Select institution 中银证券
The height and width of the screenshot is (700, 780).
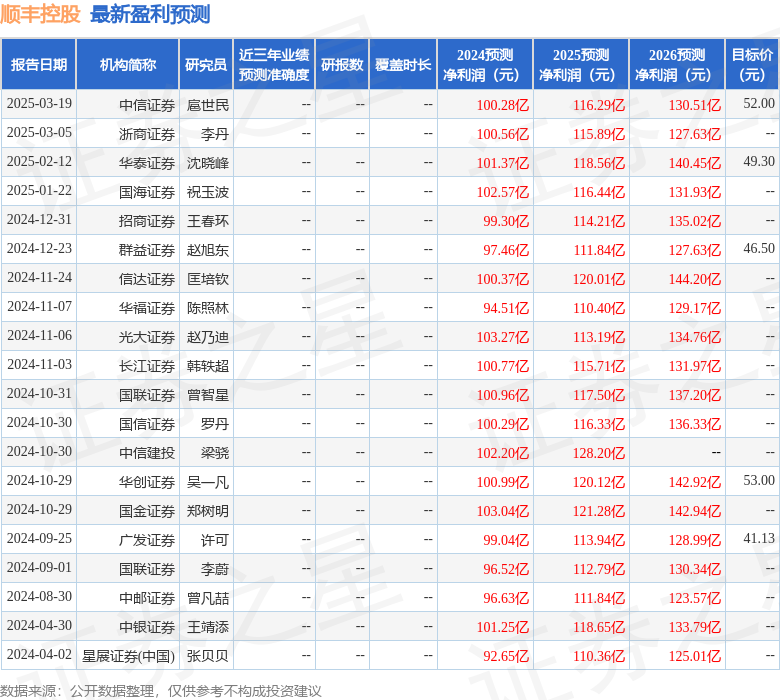(x=147, y=627)
